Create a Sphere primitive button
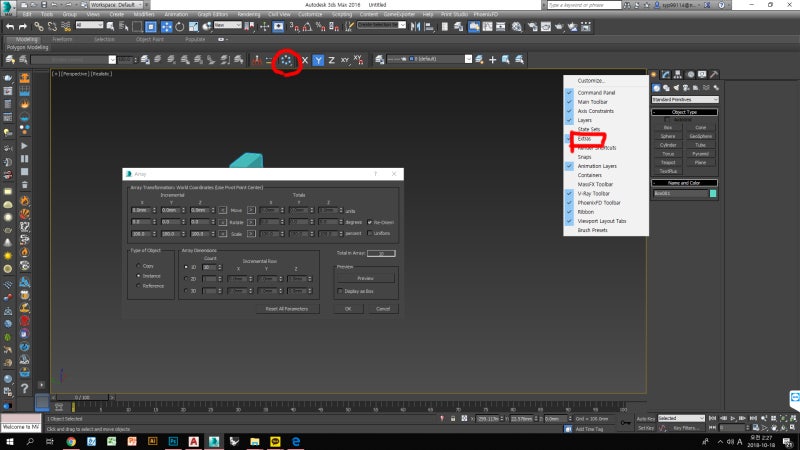This screenshot has width=800, height=450. pos(668,136)
